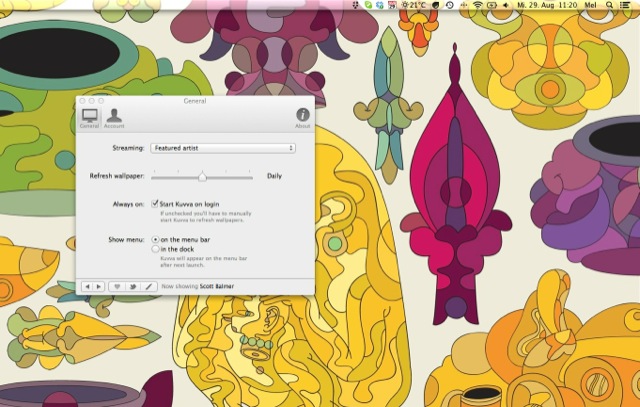Click the brush icon in bottom bar
This screenshot has width=640, height=407.
tap(149, 286)
